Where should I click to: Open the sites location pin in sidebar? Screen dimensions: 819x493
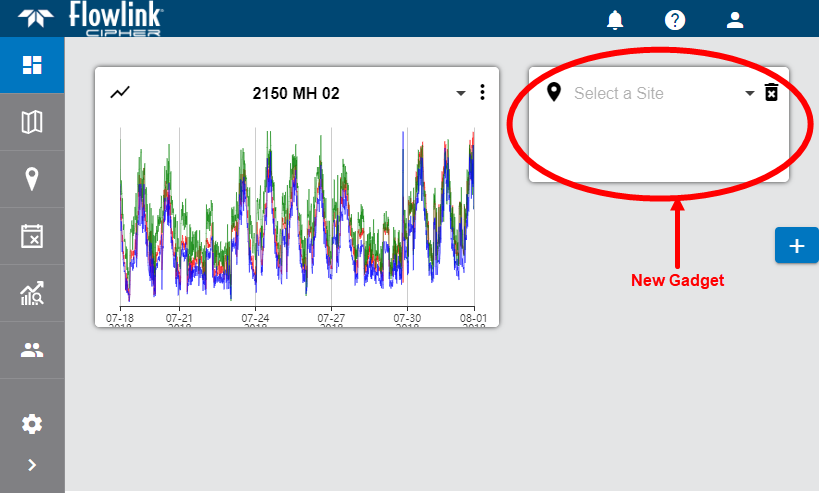(x=32, y=179)
